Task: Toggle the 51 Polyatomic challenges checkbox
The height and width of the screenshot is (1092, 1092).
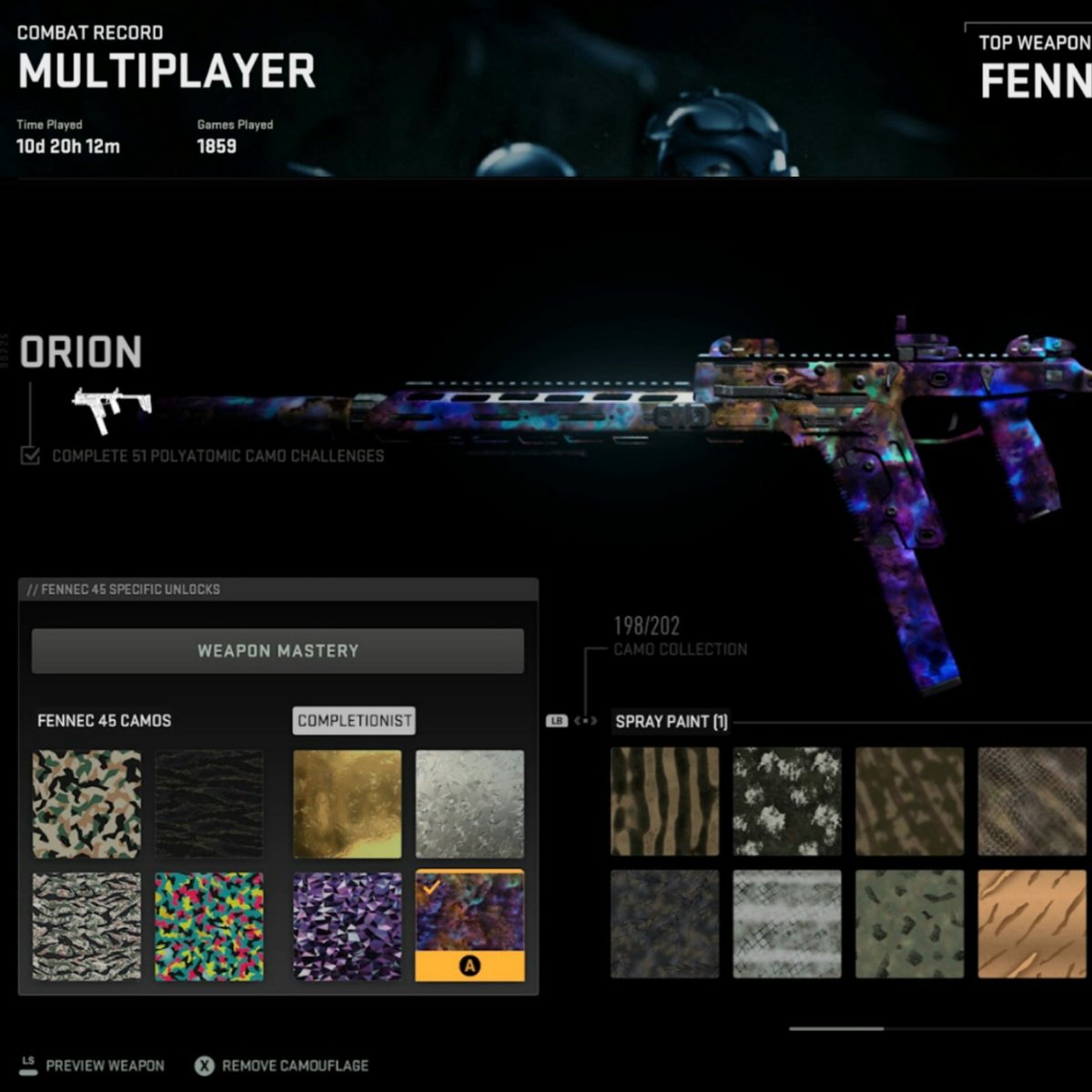Action: coord(30,455)
